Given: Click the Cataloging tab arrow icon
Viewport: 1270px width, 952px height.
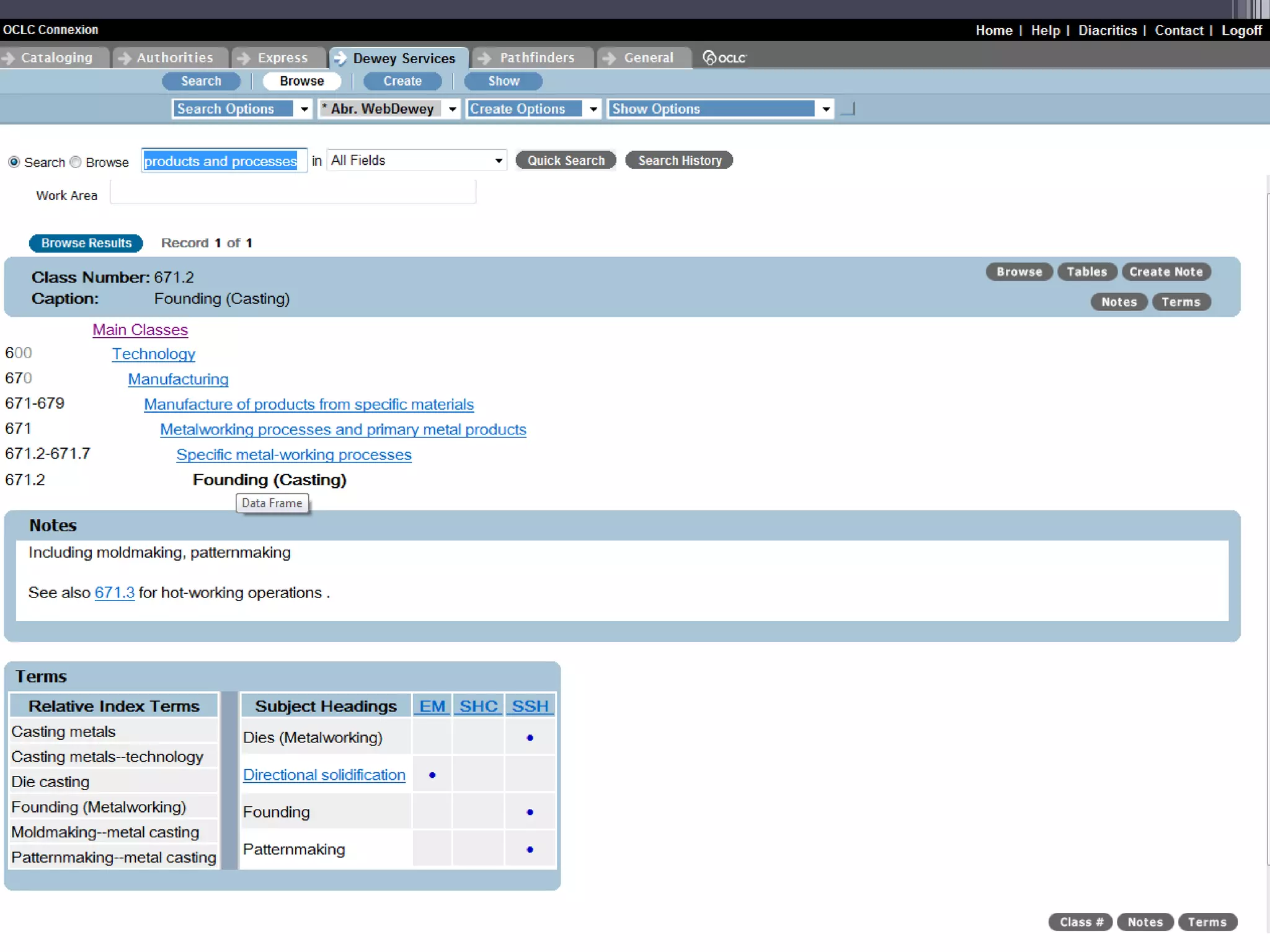Looking at the screenshot, I should pyautogui.click(x=9, y=58).
